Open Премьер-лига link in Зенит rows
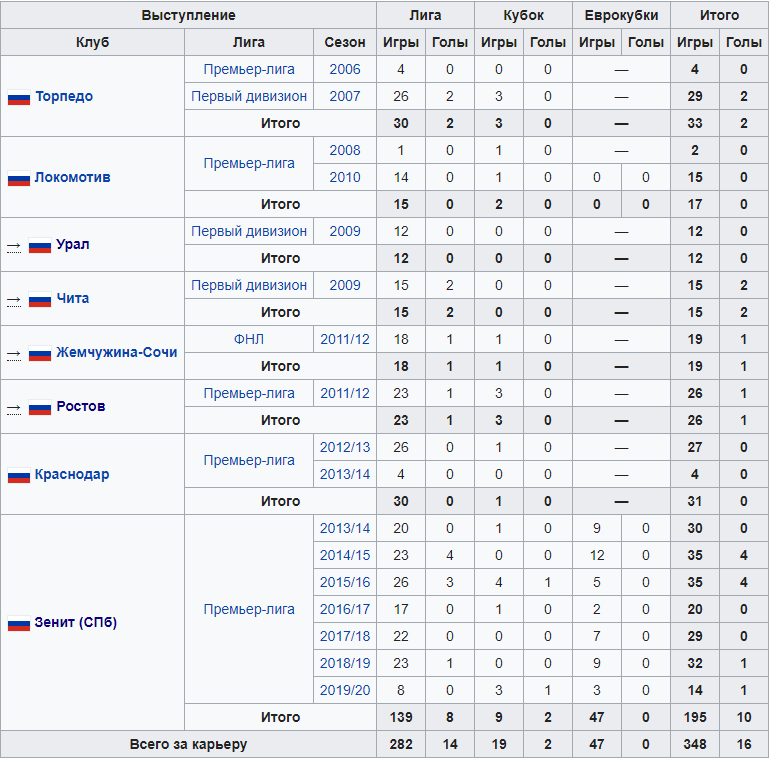The width and height of the screenshot is (771, 759). pos(249,610)
